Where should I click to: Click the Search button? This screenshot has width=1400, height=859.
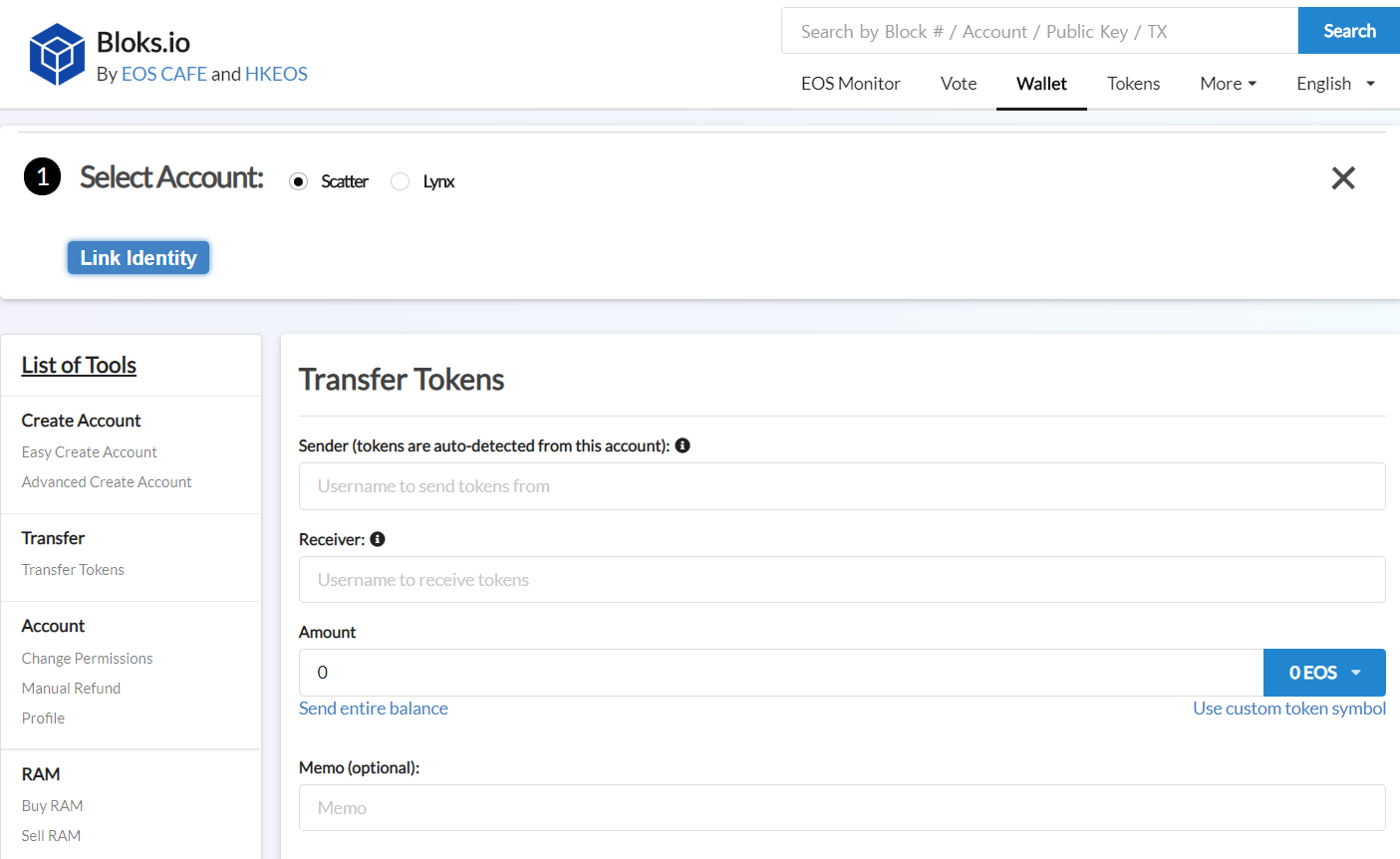coord(1349,31)
